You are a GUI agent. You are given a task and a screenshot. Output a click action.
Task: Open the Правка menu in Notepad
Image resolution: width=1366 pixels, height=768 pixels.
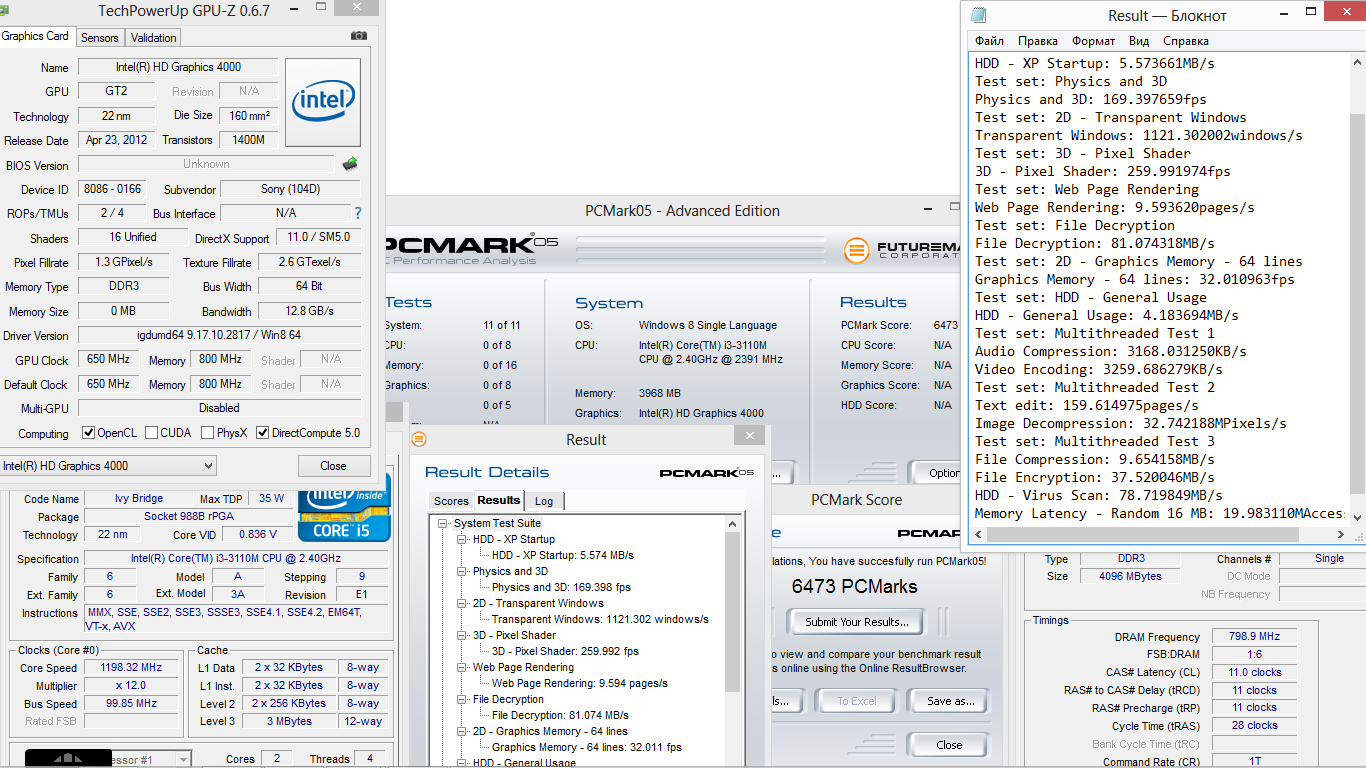click(1038, 41)
